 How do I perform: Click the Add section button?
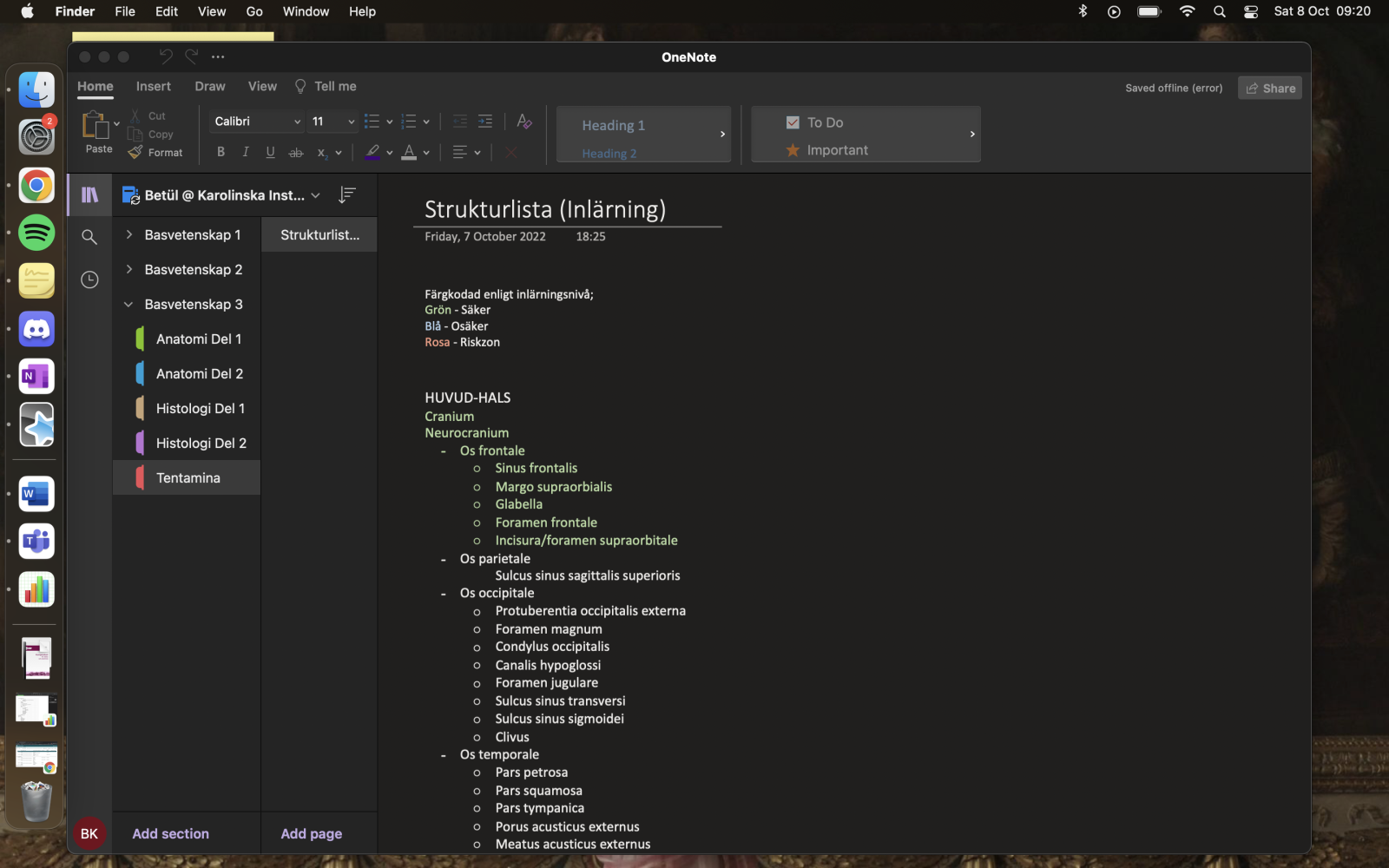point(170,833)
